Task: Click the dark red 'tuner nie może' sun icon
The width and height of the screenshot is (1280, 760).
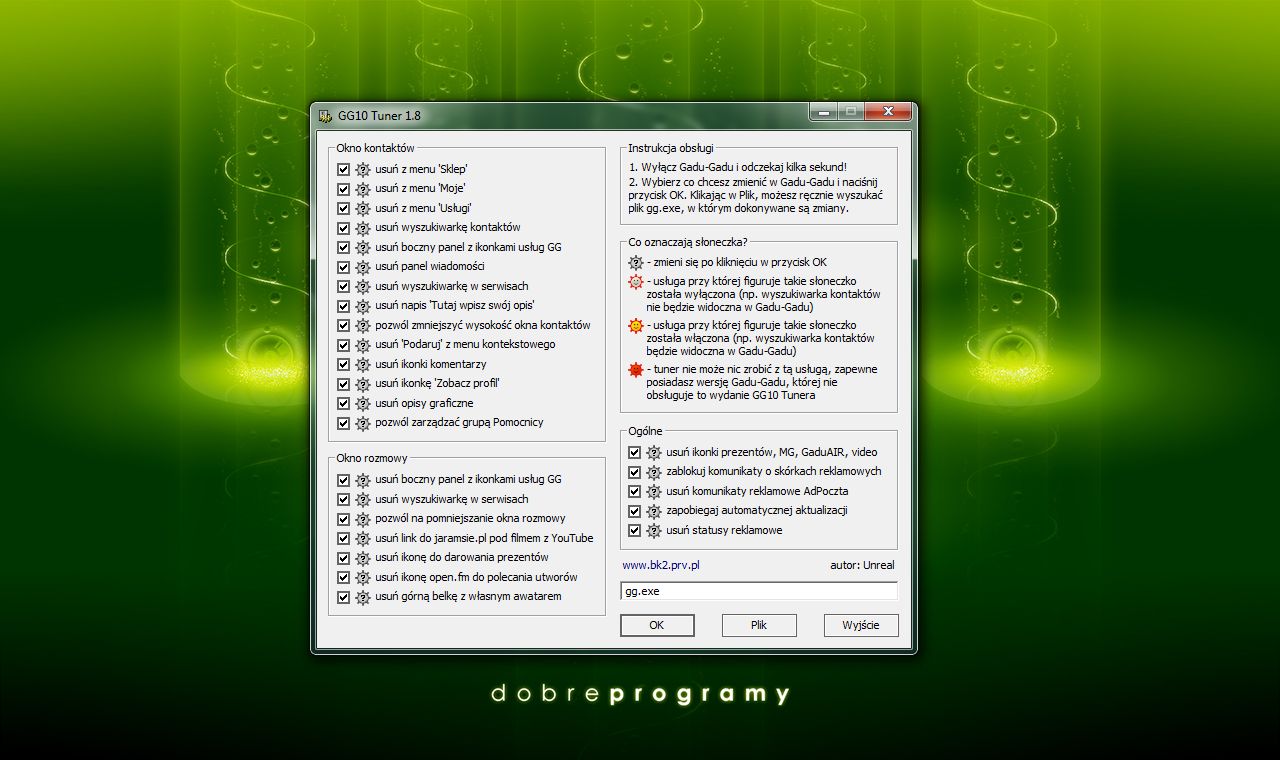Action: [635, 370]
